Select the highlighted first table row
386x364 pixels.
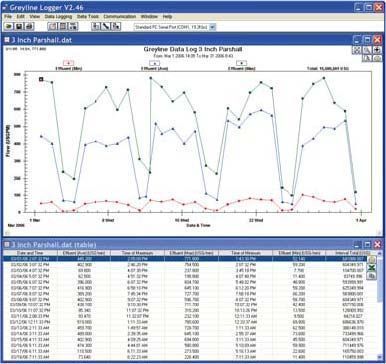[x=185, y=259]
